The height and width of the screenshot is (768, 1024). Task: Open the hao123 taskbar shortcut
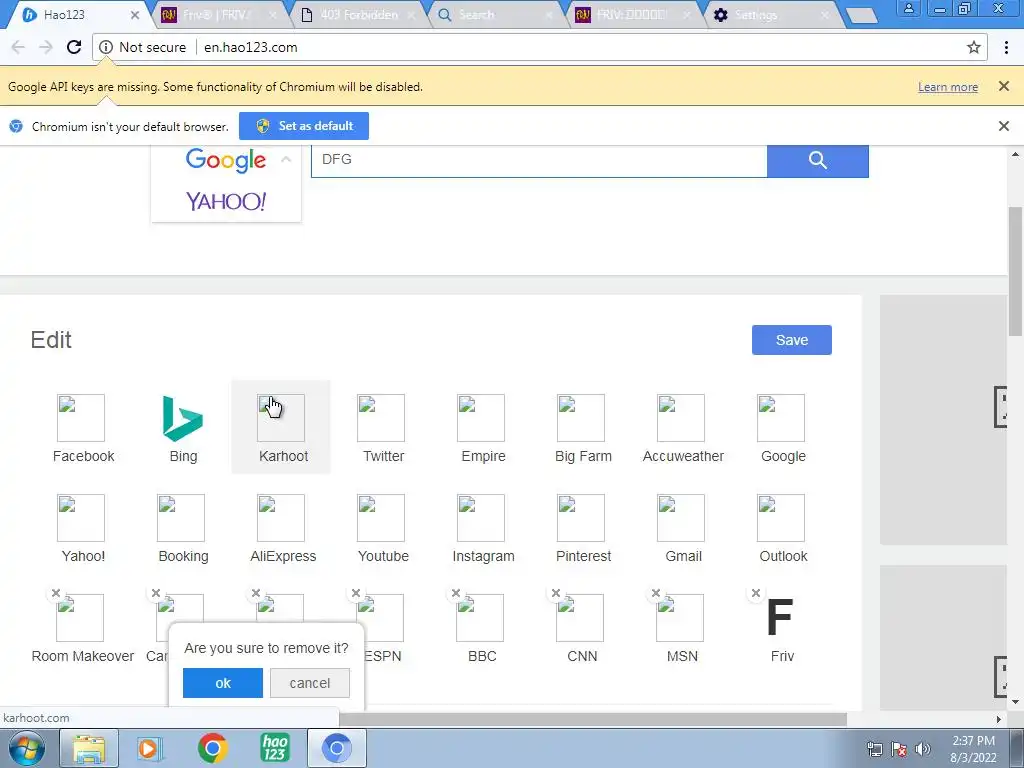pos(274,748)
